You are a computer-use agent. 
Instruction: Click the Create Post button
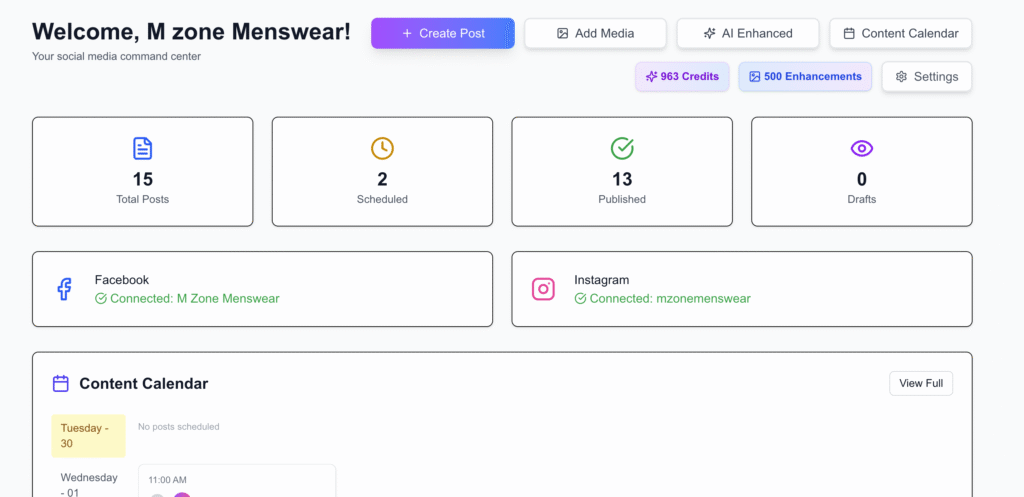(x=443, y=33)
